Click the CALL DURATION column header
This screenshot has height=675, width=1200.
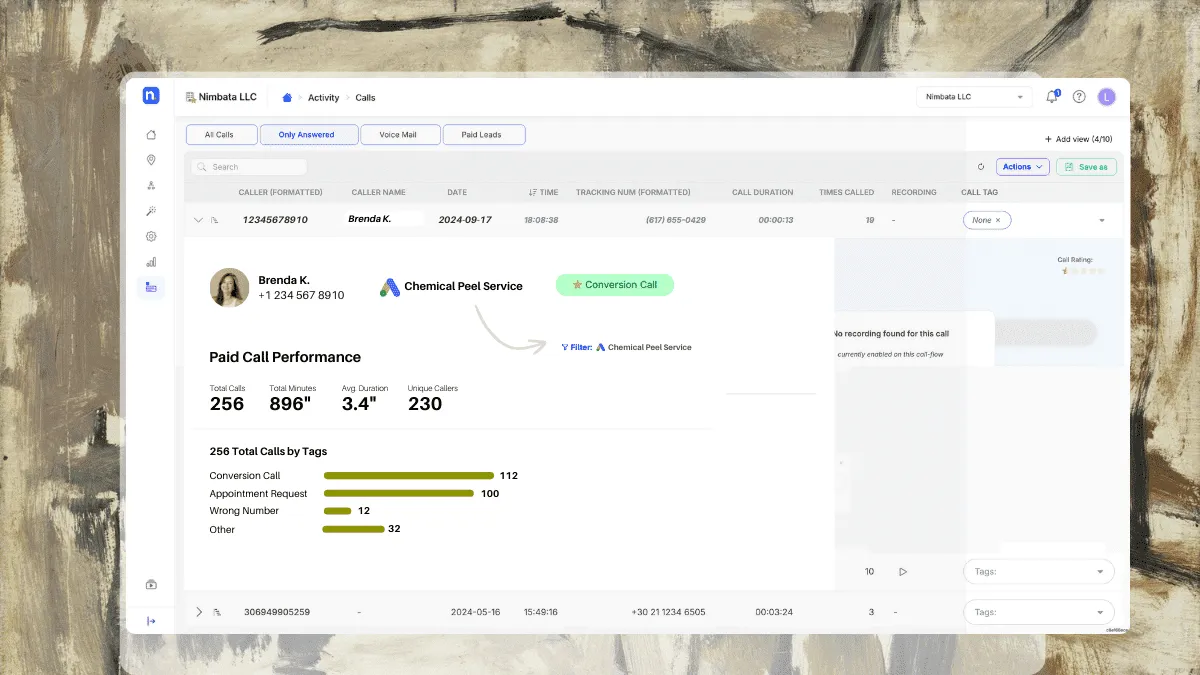[763, 192]
